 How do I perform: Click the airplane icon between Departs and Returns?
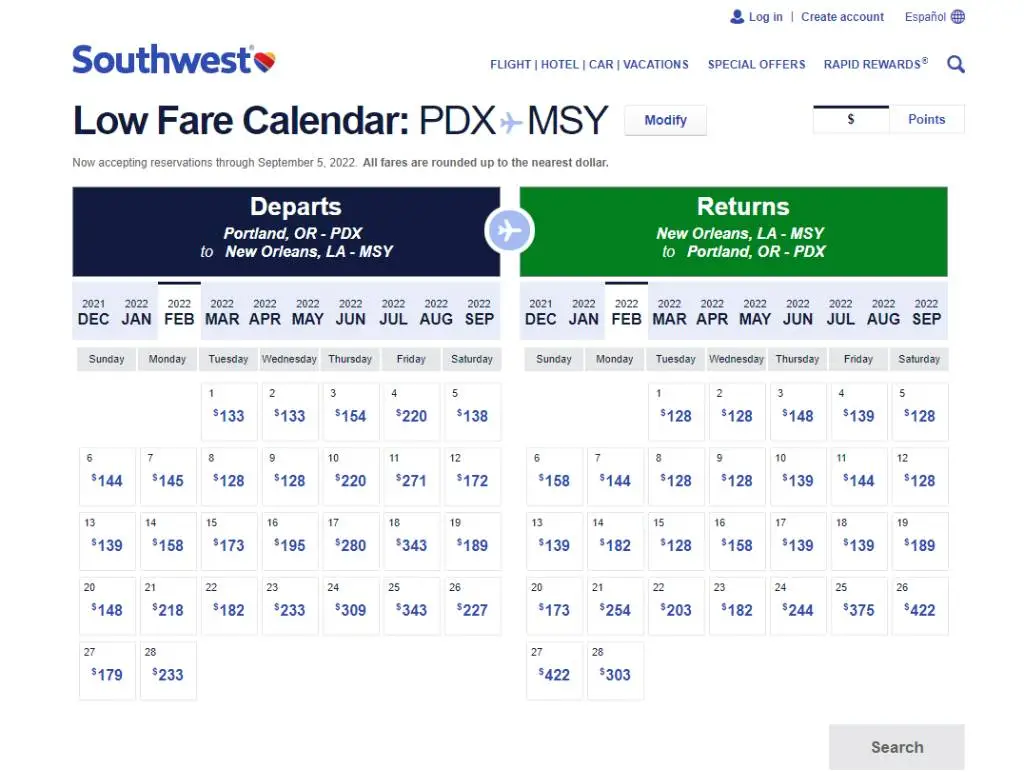pos(509,230)
